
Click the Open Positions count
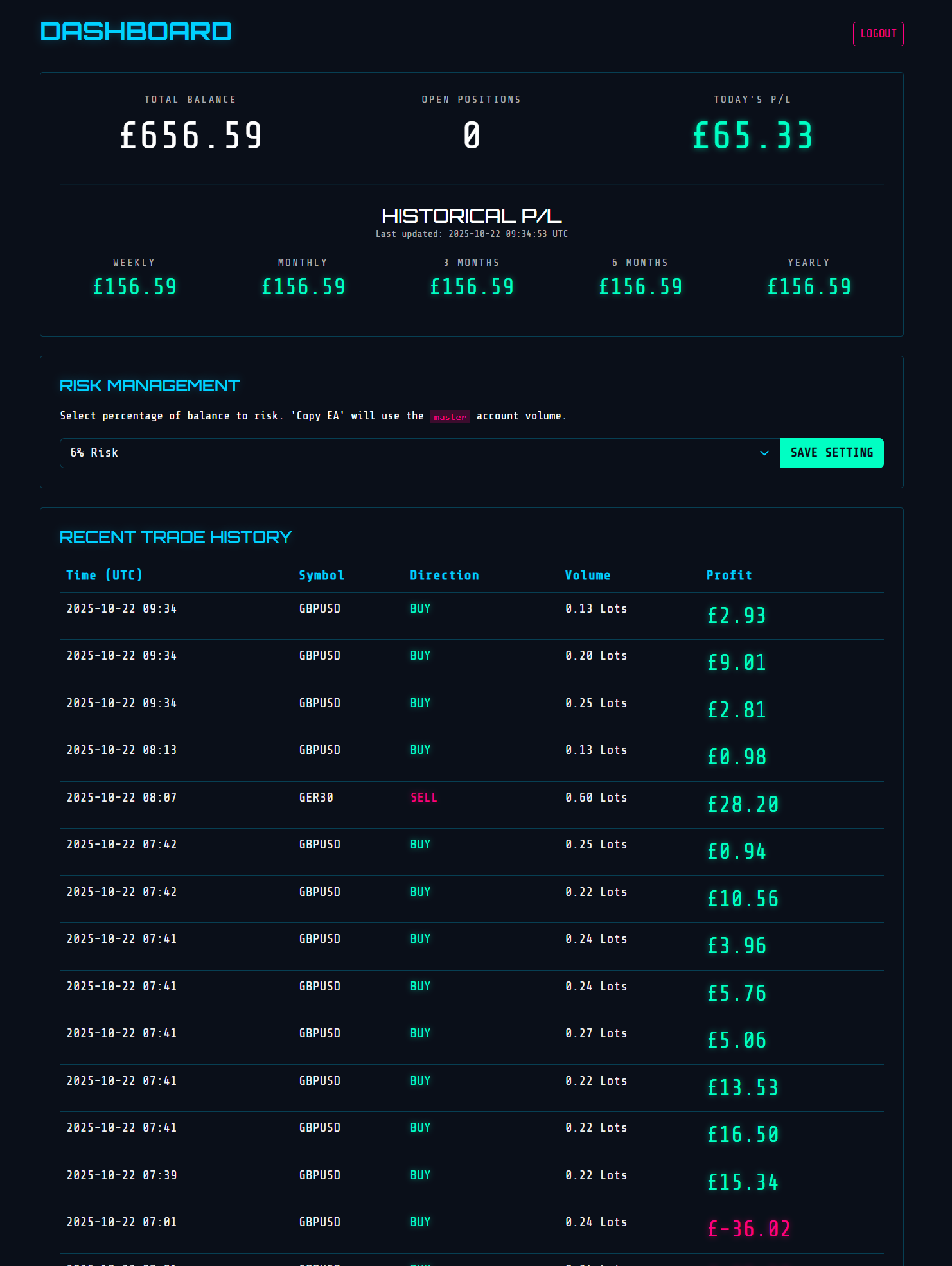pyautogui.click(x=472, y=136)
